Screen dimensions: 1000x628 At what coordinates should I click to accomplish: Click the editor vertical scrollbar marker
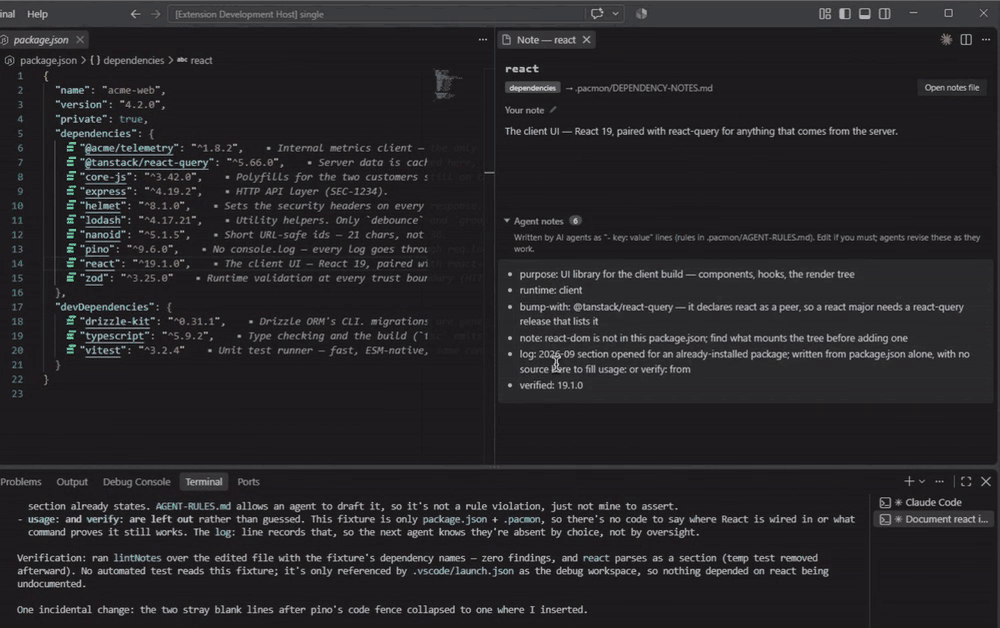(x=489, y=172)
